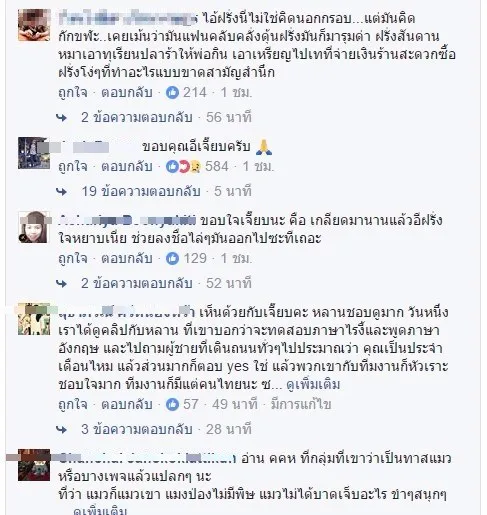Image resolution: width=487 pixels, height=515 pixels.
Task: Expand the 3 ข้อความตอบกลับ thread
Action: click(137, 429)
